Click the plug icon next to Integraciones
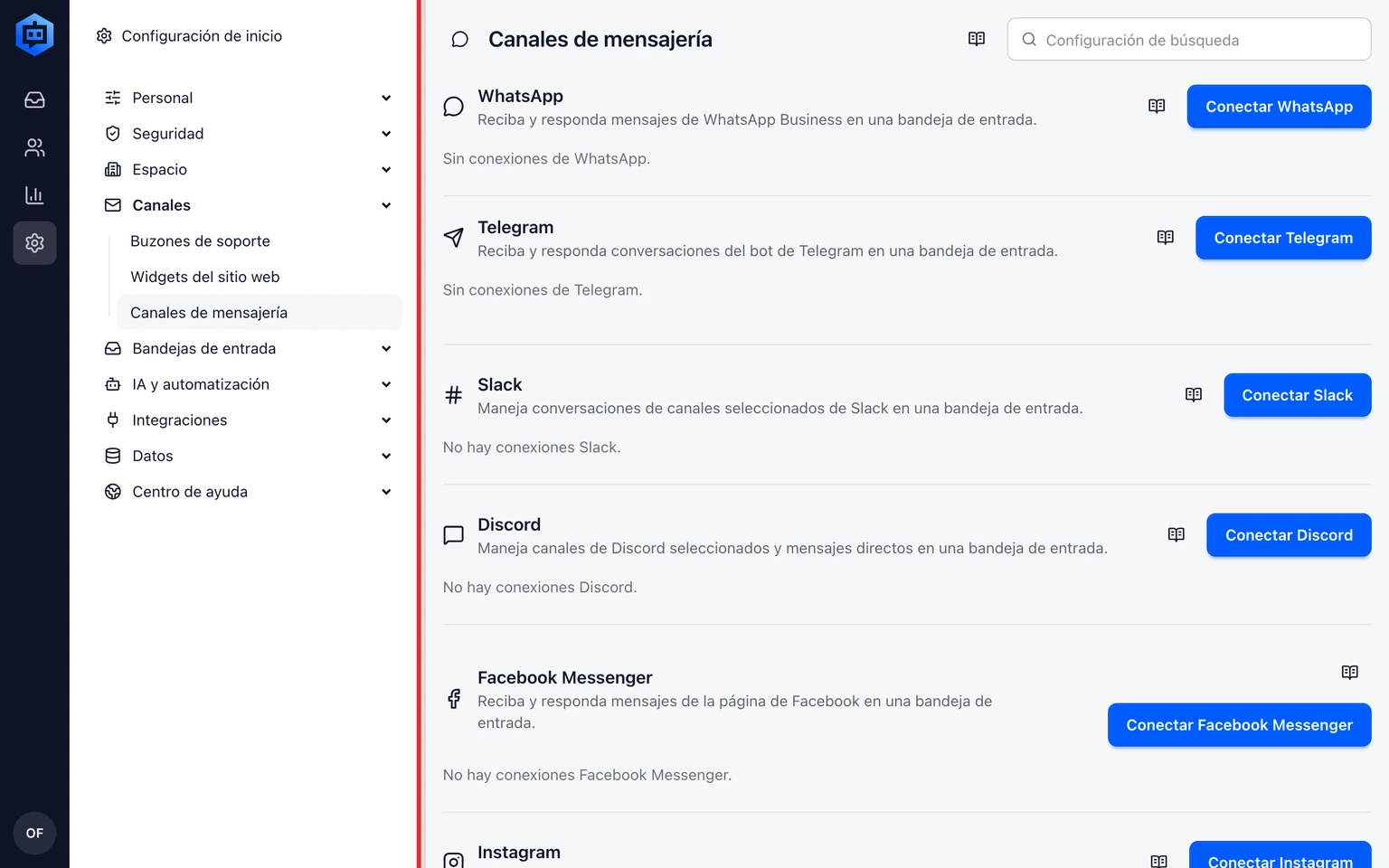The height and width of the screenshot is (868, 1389). tap(113, 420)
